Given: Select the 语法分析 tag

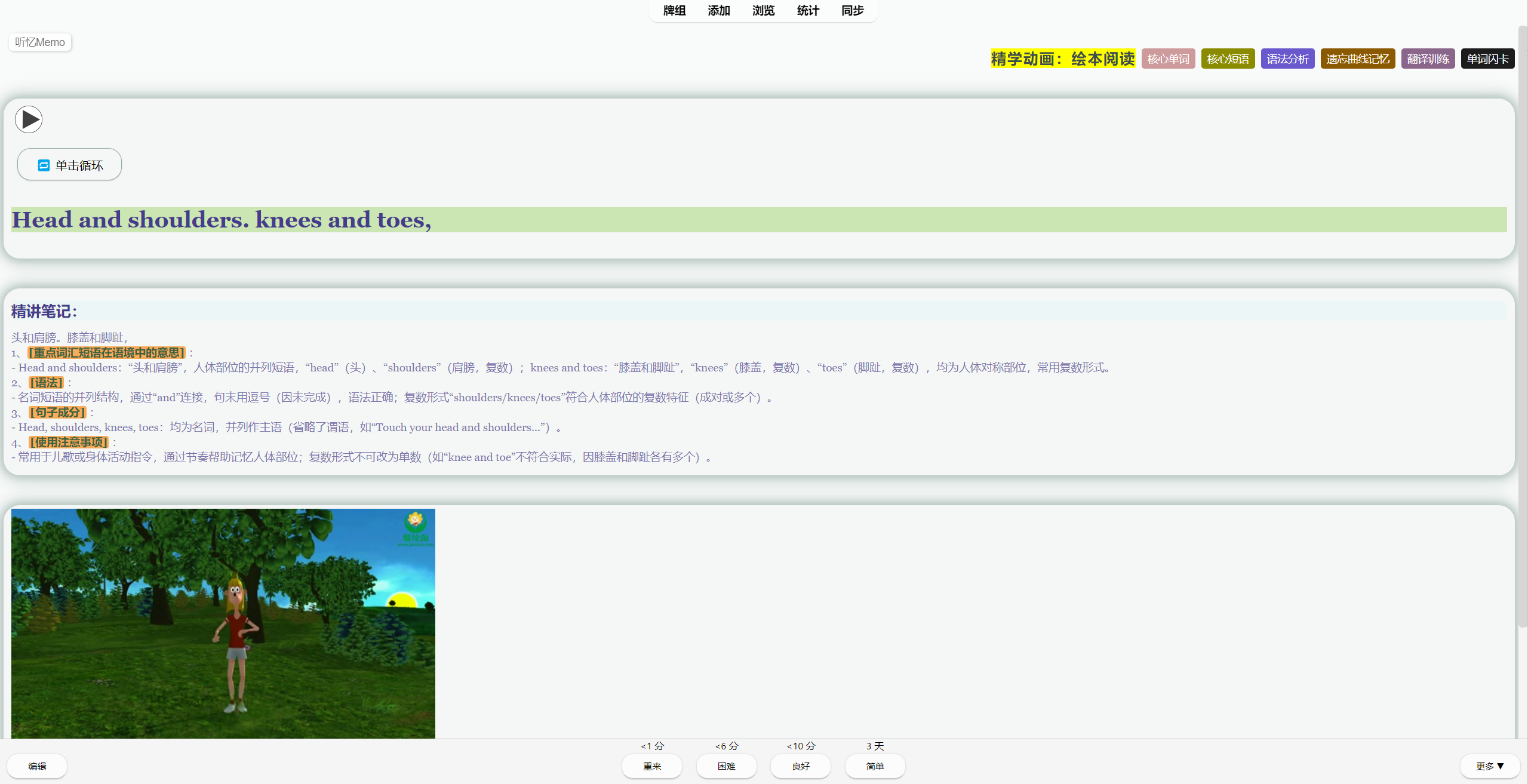Looking at the screenshot, I should 1287,59.
